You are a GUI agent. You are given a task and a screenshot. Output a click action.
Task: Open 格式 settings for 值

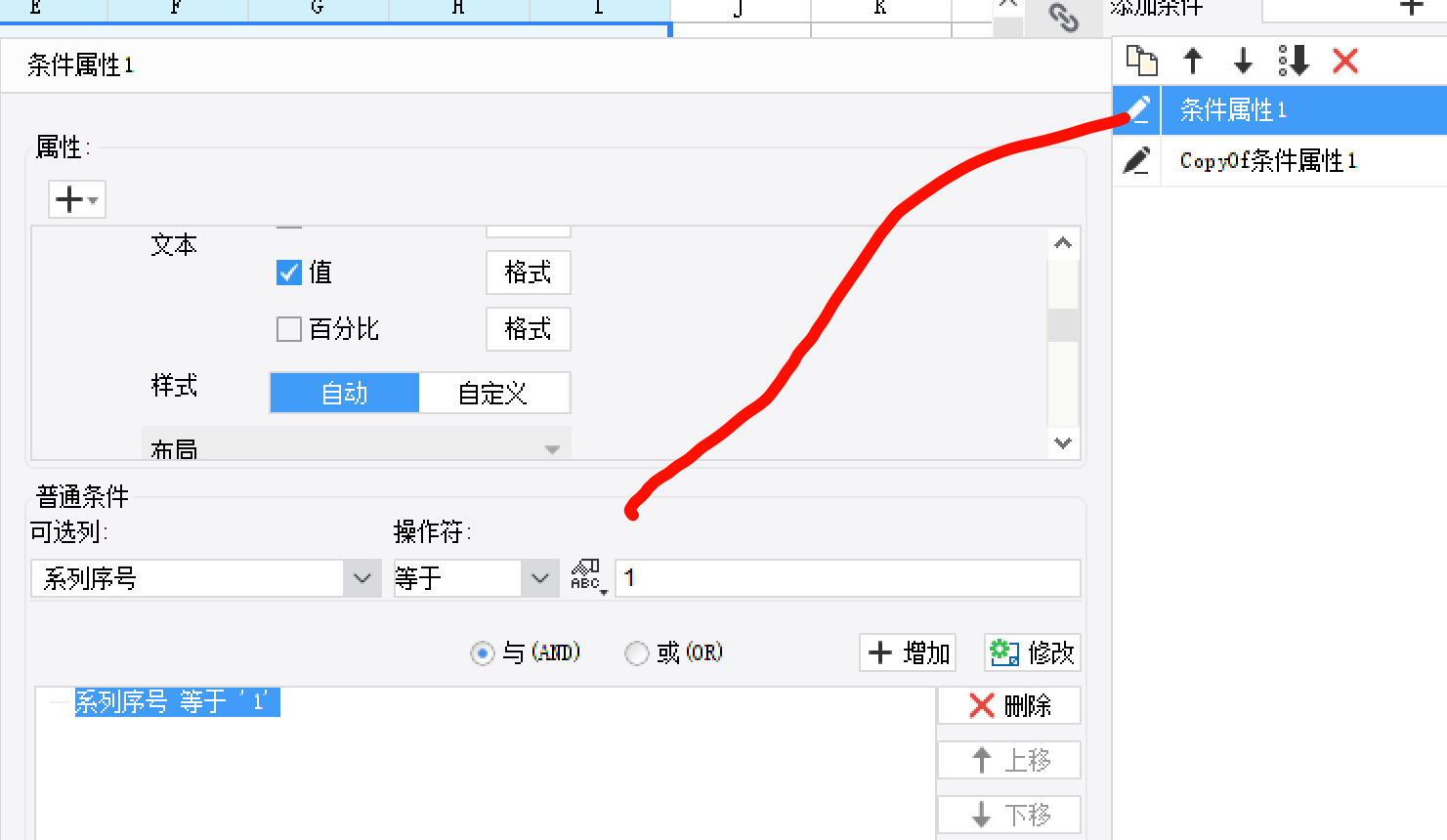528,273
